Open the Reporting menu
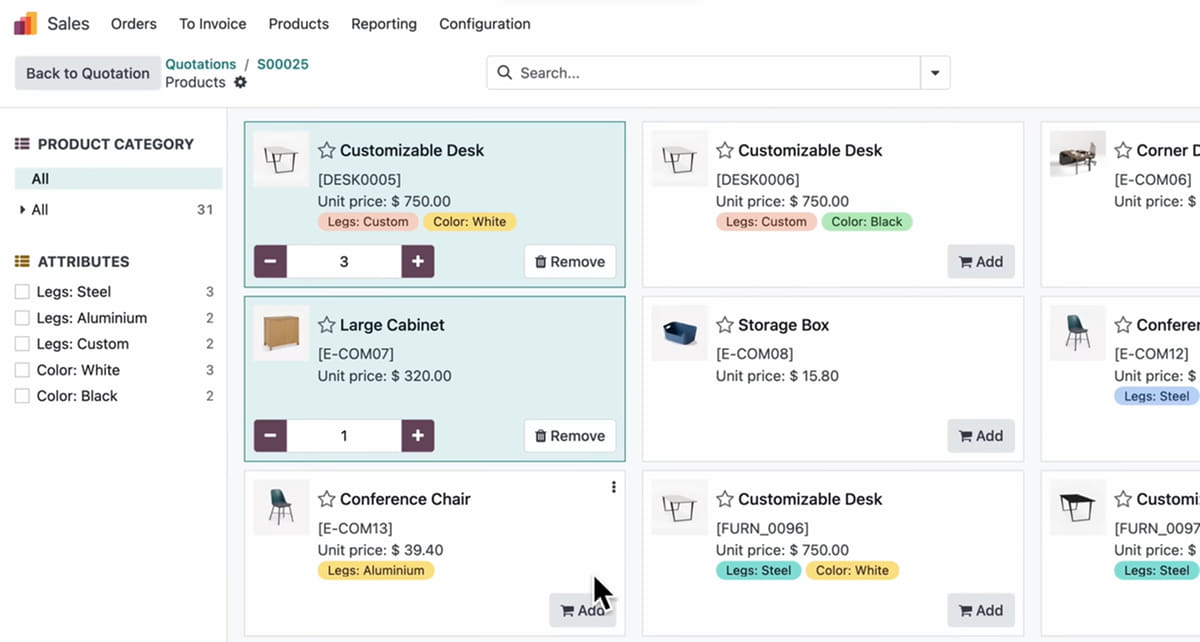The width and height of the screenshot is (1200, 642). [x=384, y=23]
